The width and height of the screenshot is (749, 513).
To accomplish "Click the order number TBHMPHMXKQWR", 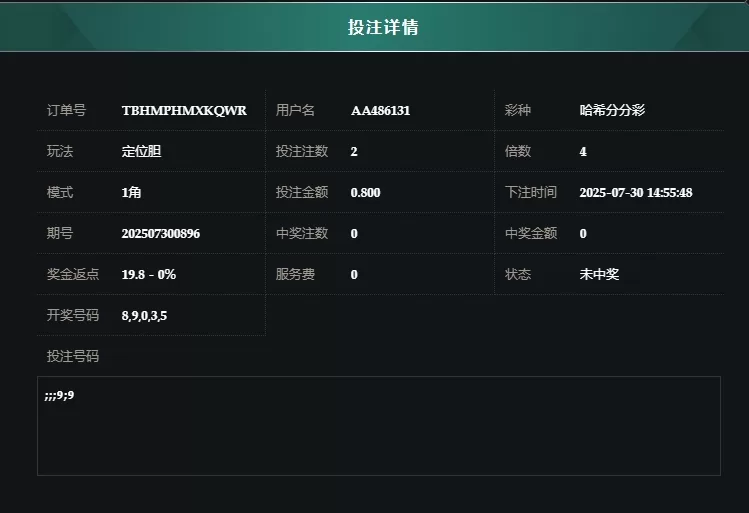I will click(x=184, y=111).
